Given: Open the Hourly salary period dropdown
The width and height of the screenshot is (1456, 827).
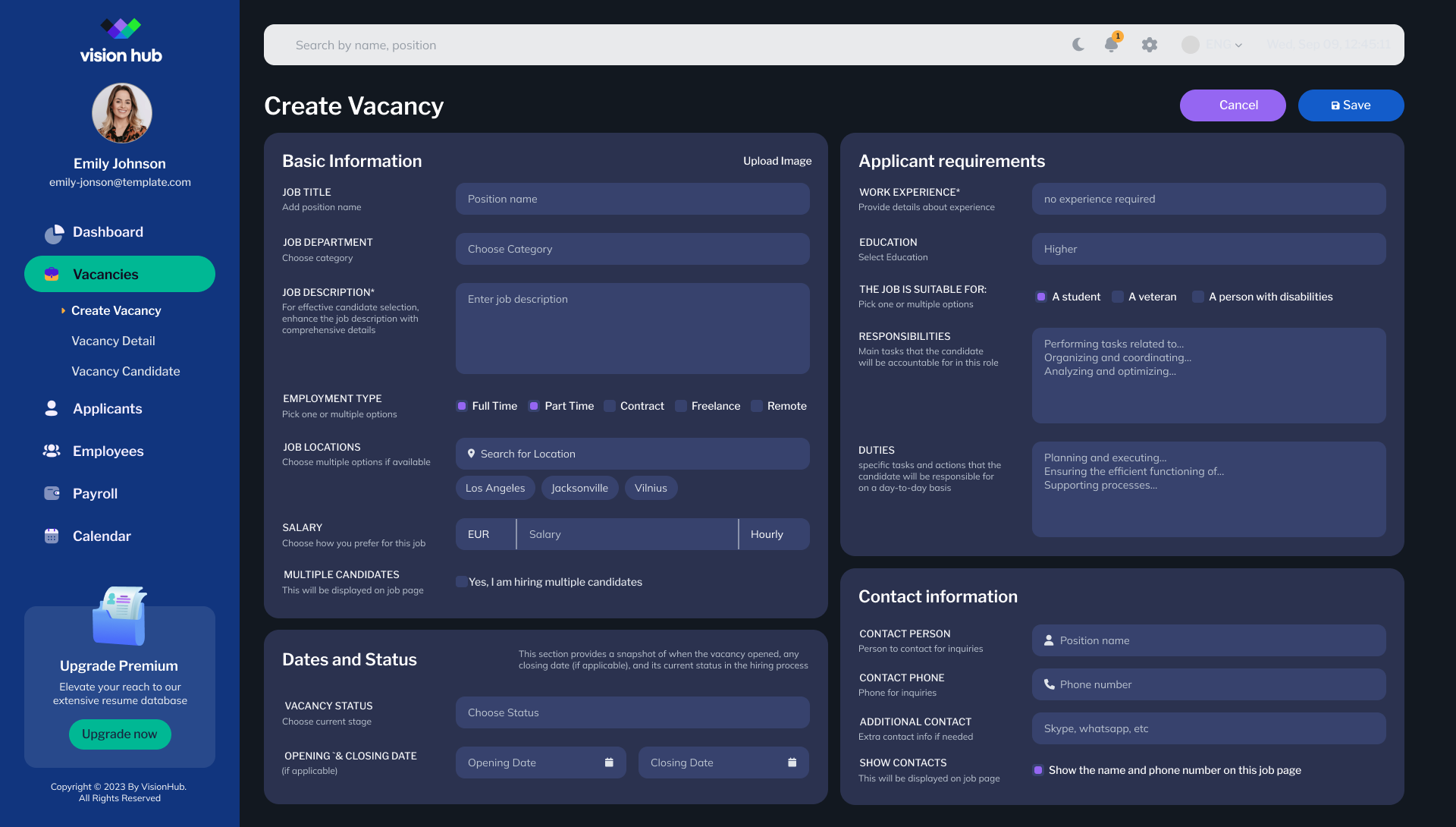Looking at the screenshot, I should pos(774,534).
